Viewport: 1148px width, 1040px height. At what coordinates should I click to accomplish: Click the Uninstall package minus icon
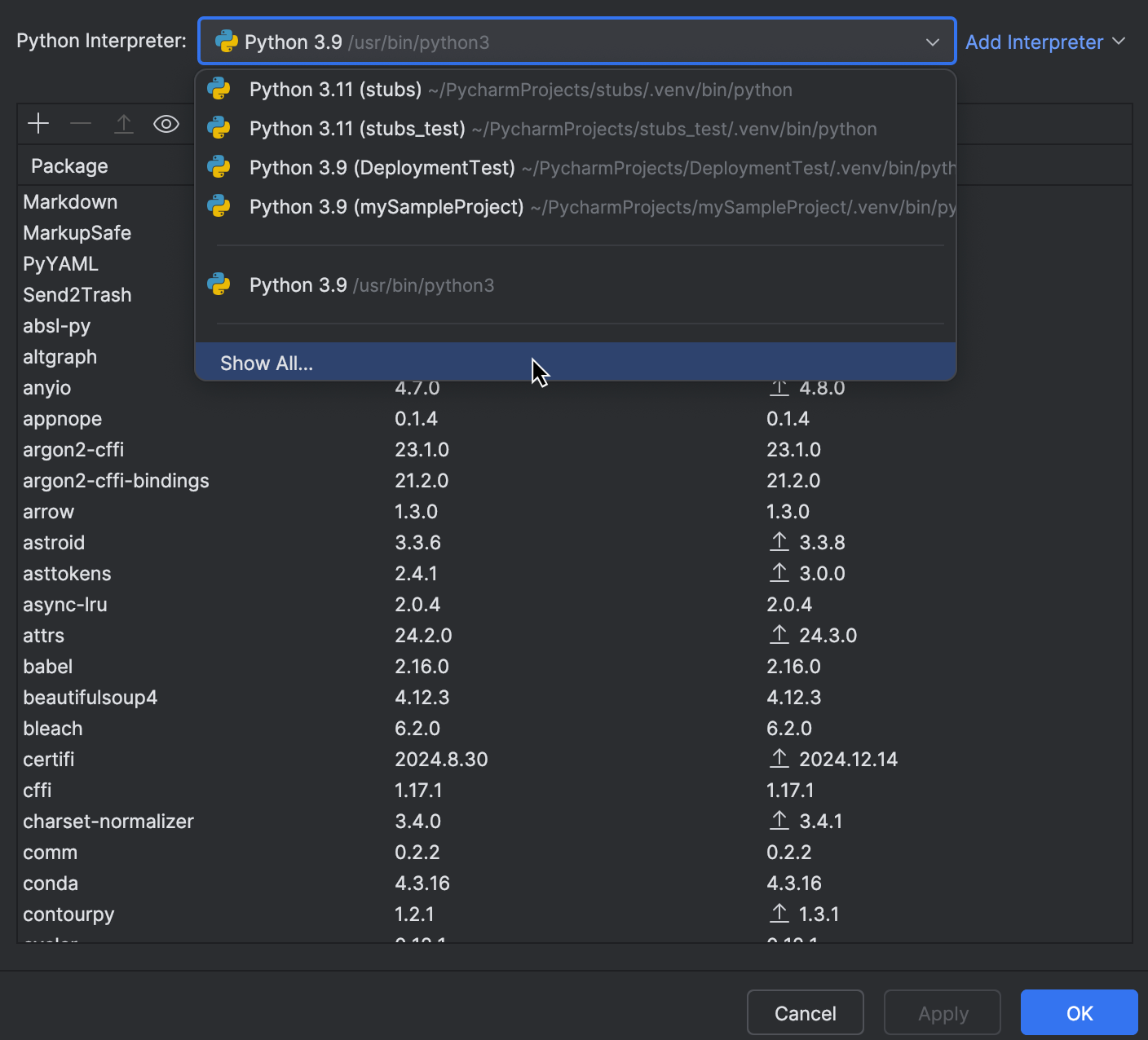pos(80,124)
